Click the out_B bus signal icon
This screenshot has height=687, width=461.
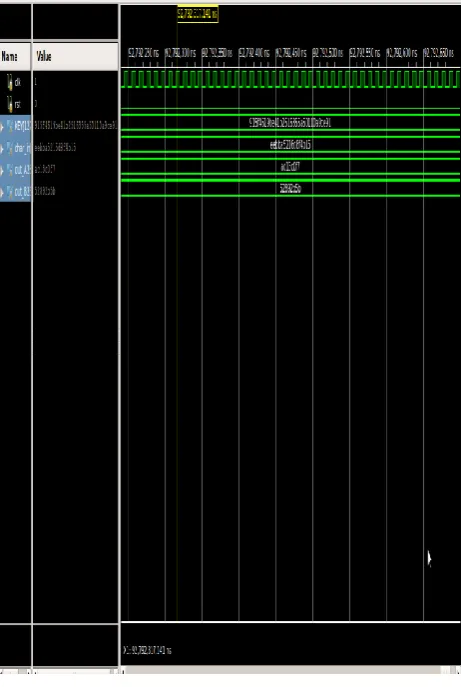tap(10, 191)
